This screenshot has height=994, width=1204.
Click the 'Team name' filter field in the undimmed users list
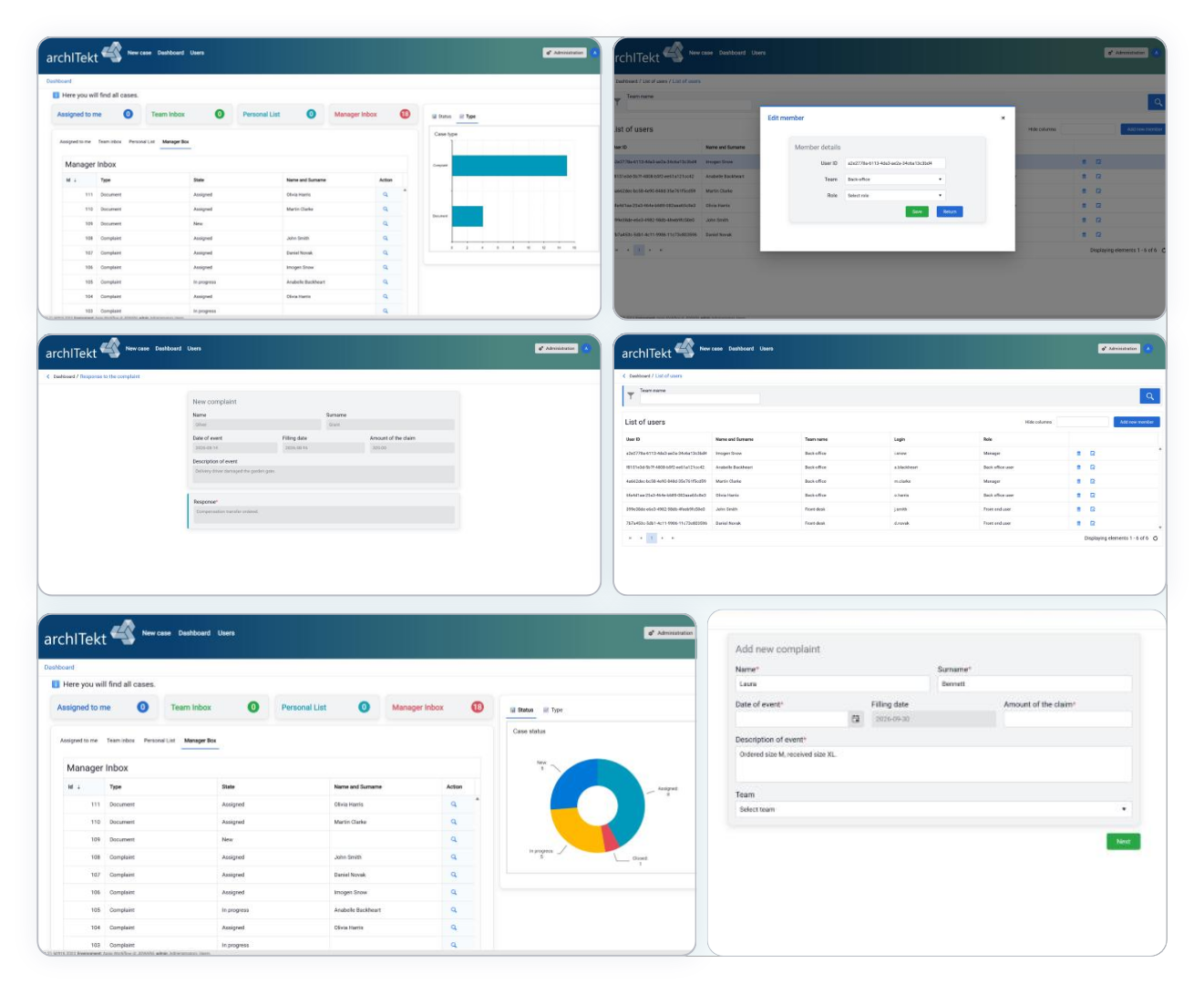699,399
